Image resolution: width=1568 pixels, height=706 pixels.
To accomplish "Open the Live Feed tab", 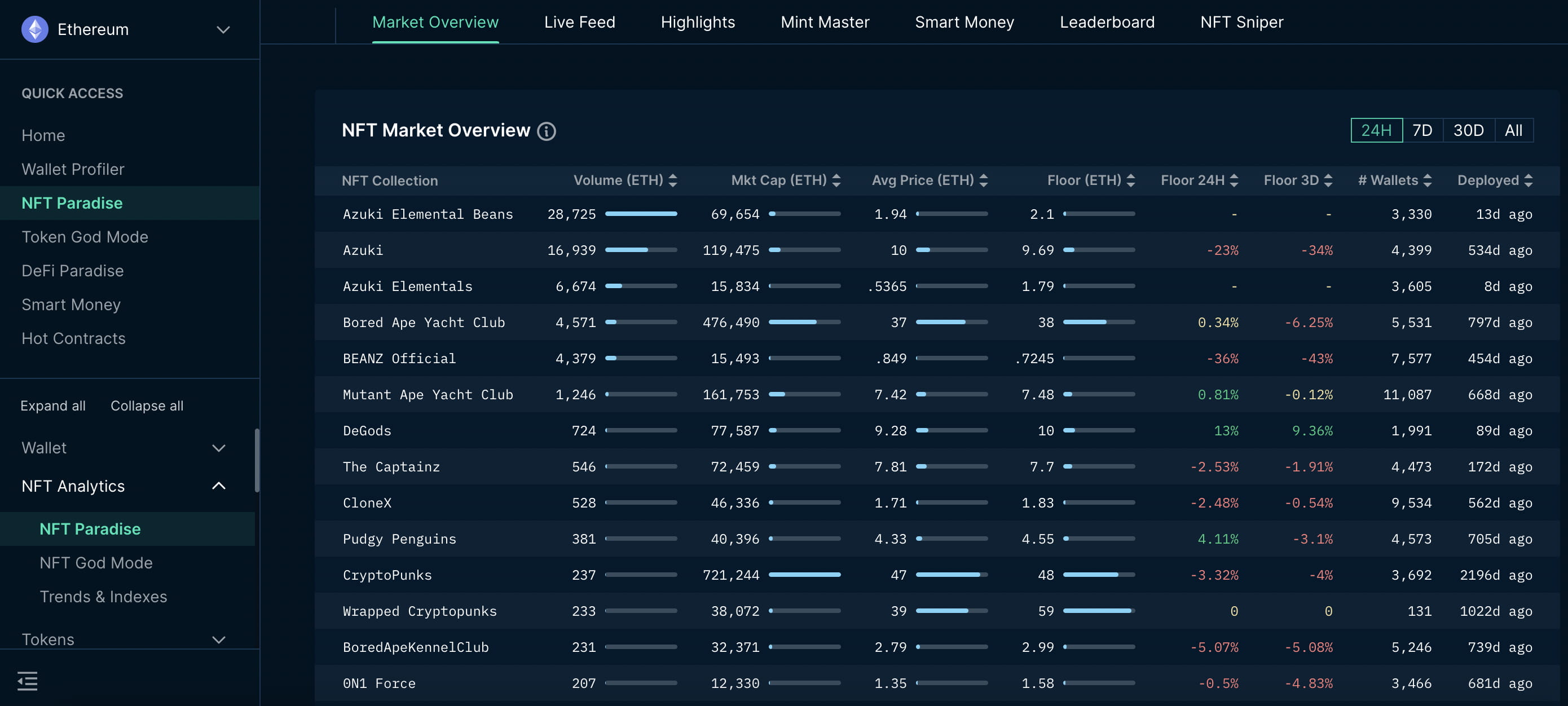I will click(579, 22).
